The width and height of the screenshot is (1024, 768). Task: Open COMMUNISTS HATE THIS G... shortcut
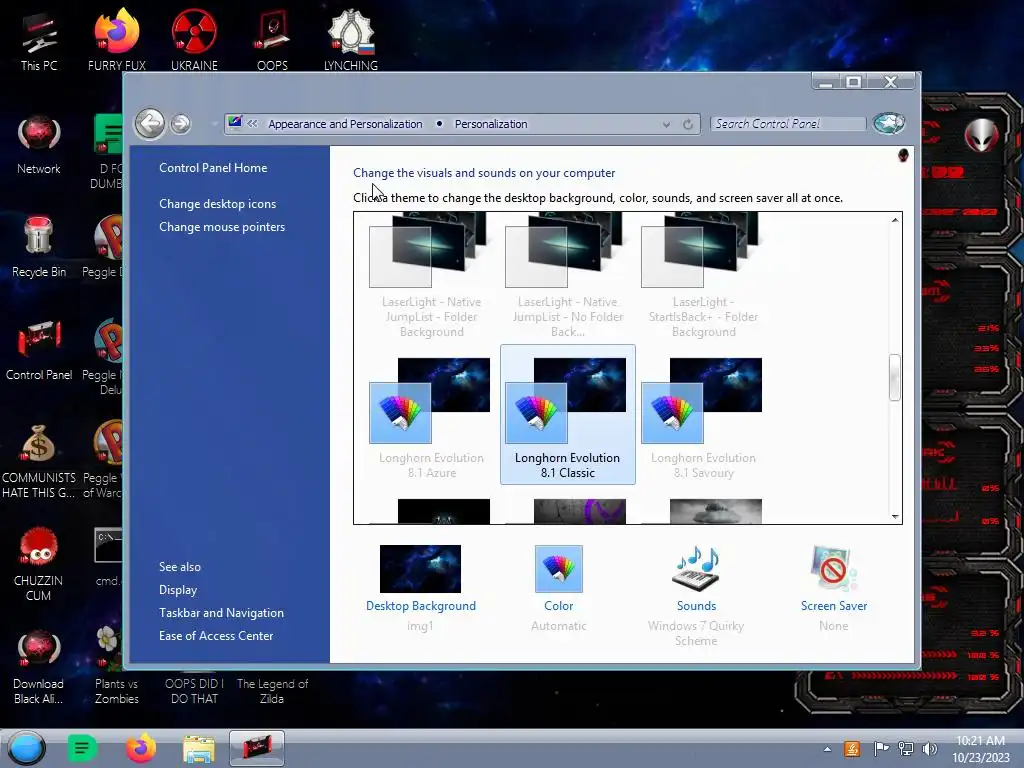[x=39, y=462]
